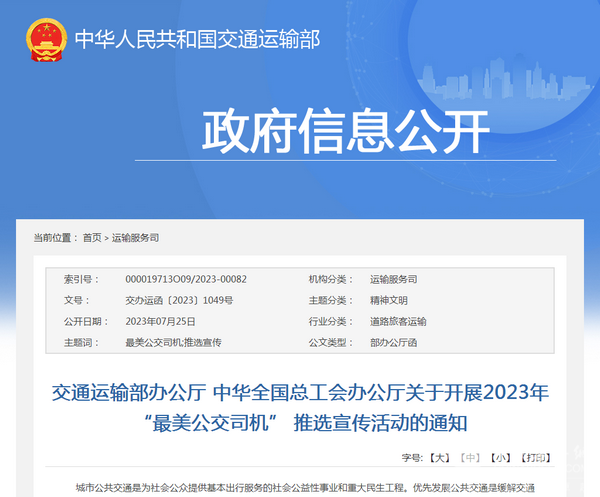The width and height of the screenshot is (600, 497).
Task: Click the index number 000019713O09/2023-00082
Action: tap(185, 279)
